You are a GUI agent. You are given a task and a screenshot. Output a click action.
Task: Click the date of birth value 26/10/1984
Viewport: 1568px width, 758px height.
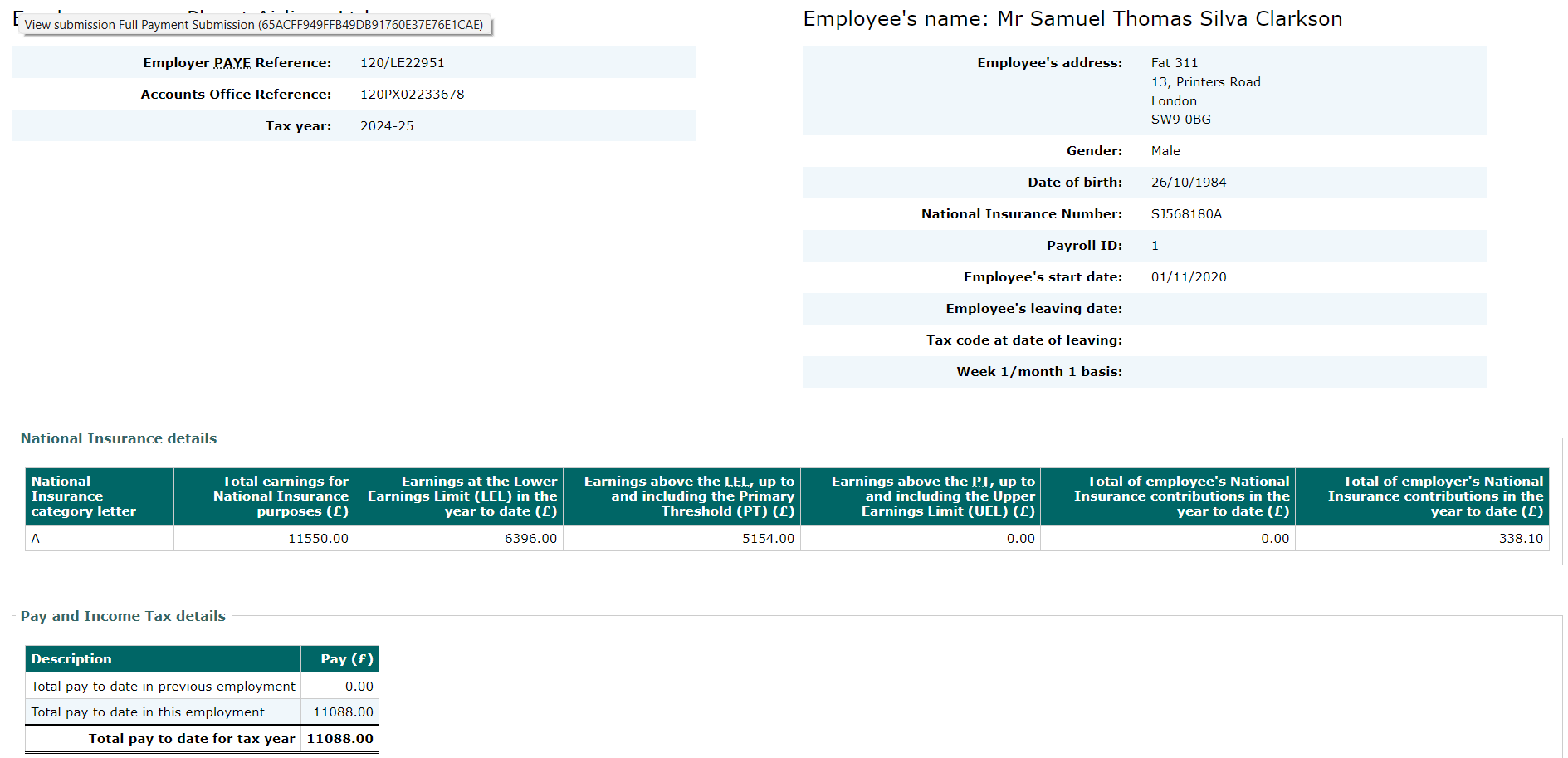(x=1188, y=183)
